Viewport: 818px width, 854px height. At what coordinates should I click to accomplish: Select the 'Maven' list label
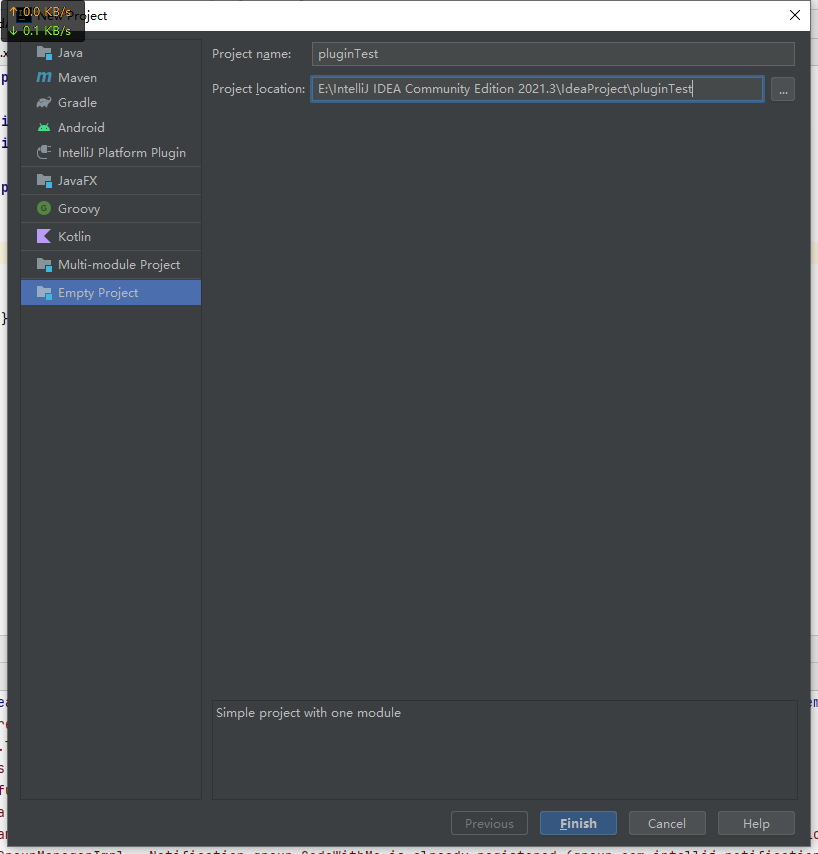tap(77, 78)
